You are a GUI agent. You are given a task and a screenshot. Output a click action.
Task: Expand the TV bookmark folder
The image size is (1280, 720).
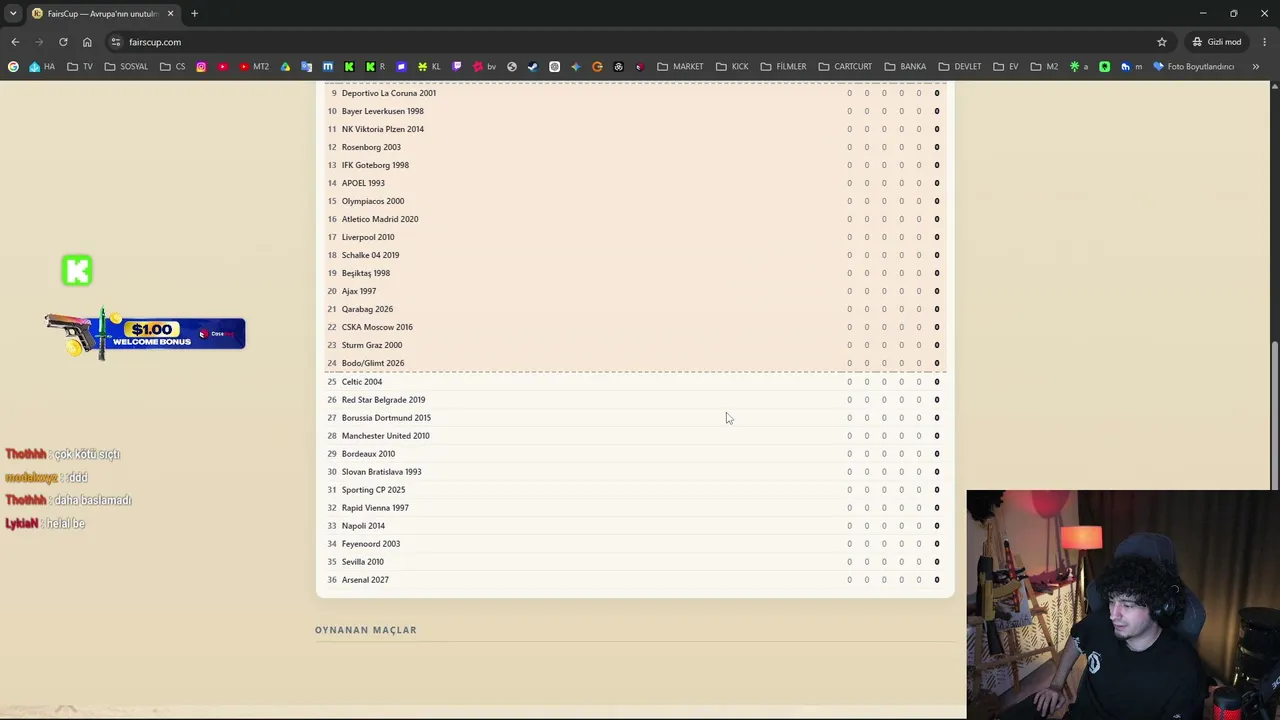(80, 67)
